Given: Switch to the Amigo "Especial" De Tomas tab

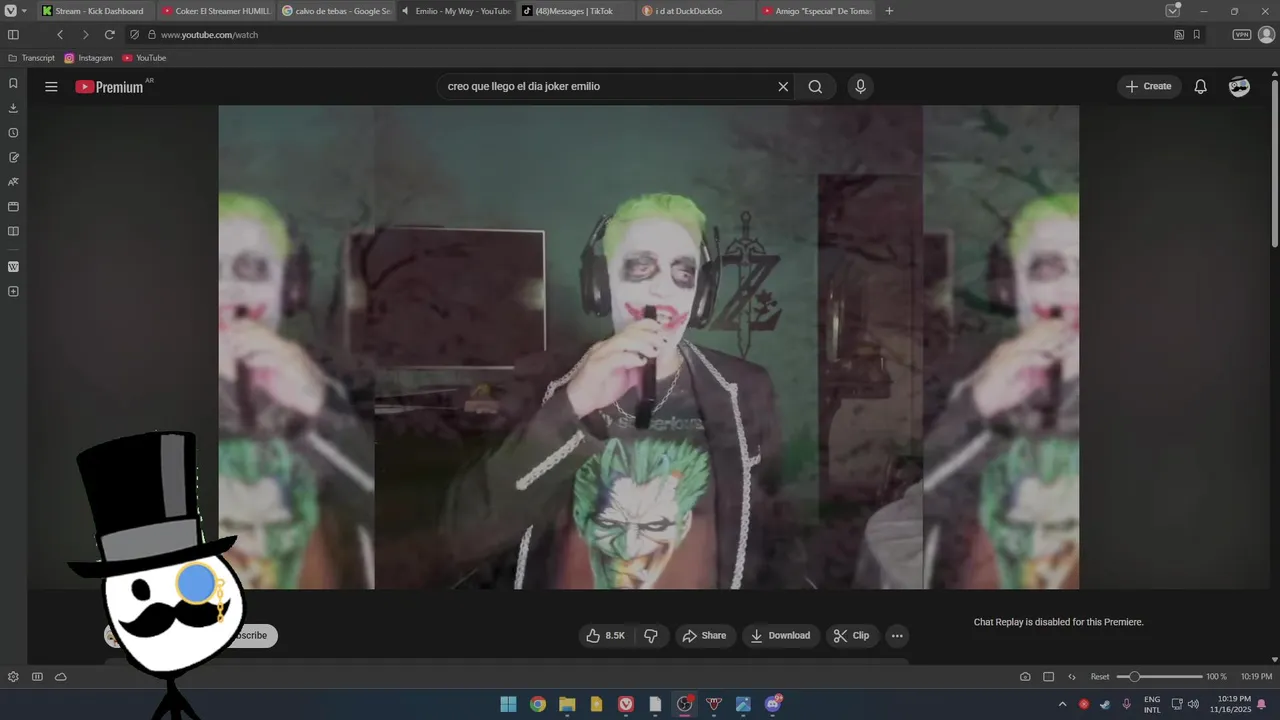Looking at the screenshot, I should tap(817, 11).
